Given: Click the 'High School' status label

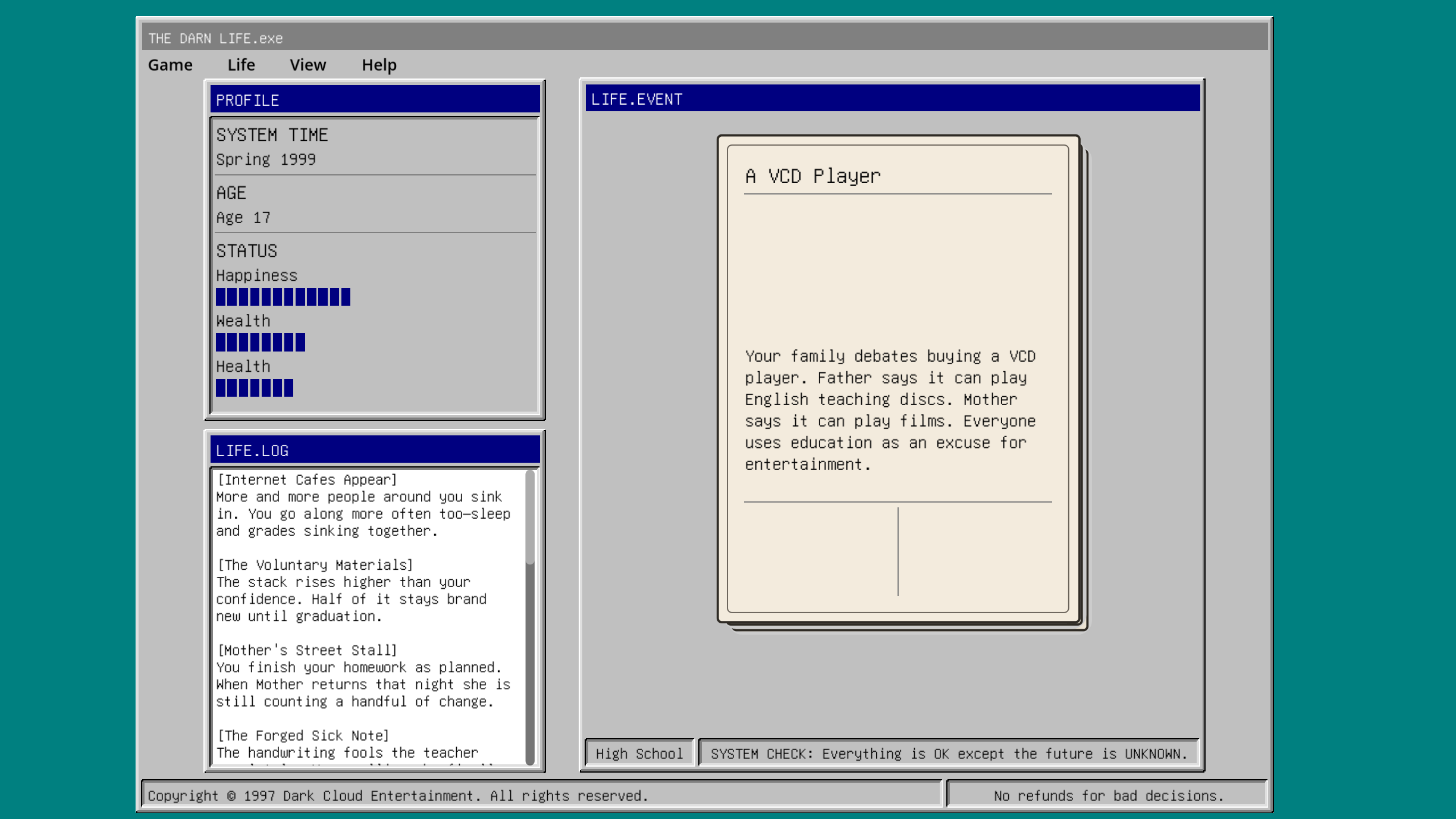Looking at the screenshot, I should (x=639, y=754).
